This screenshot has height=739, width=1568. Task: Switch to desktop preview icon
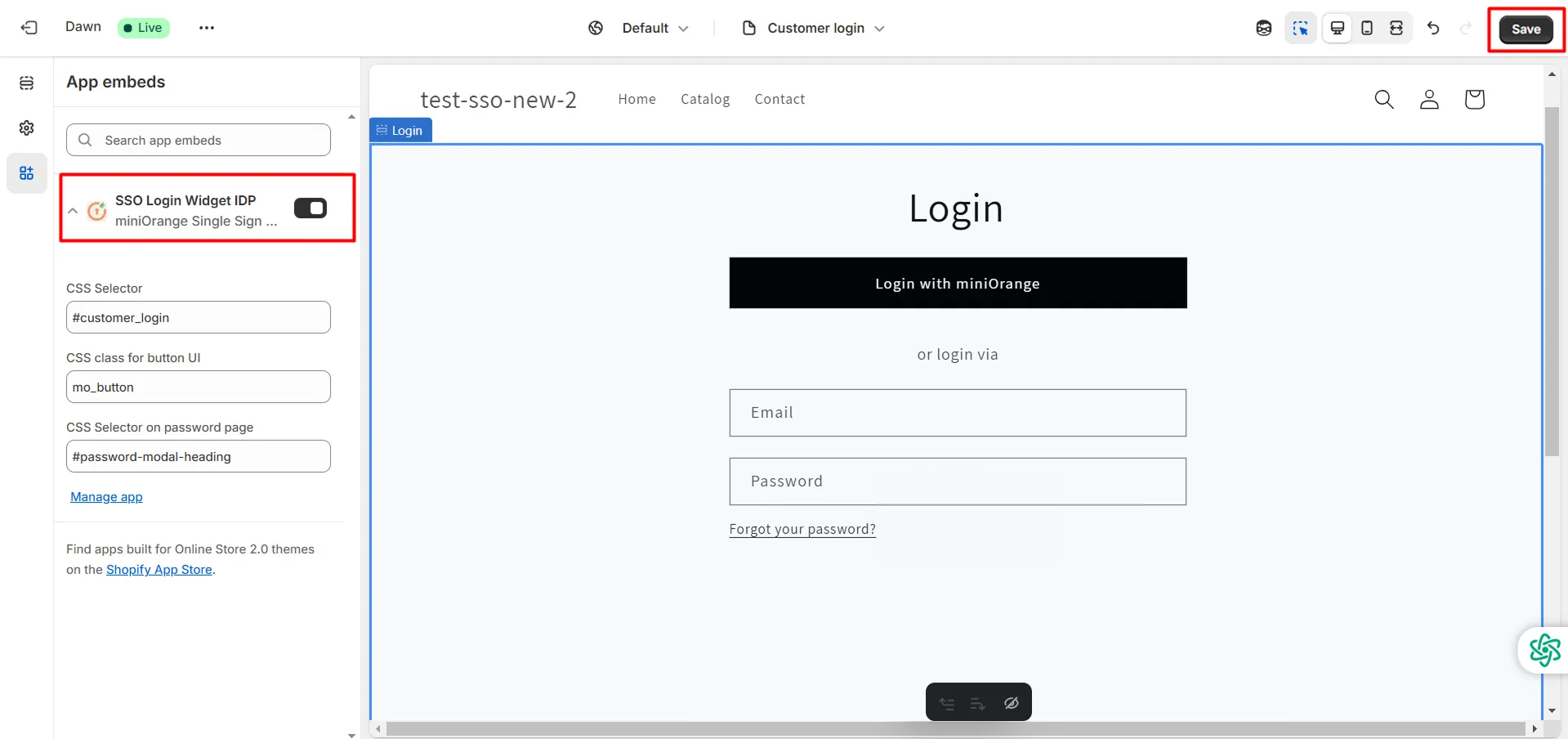[1338, 28]
